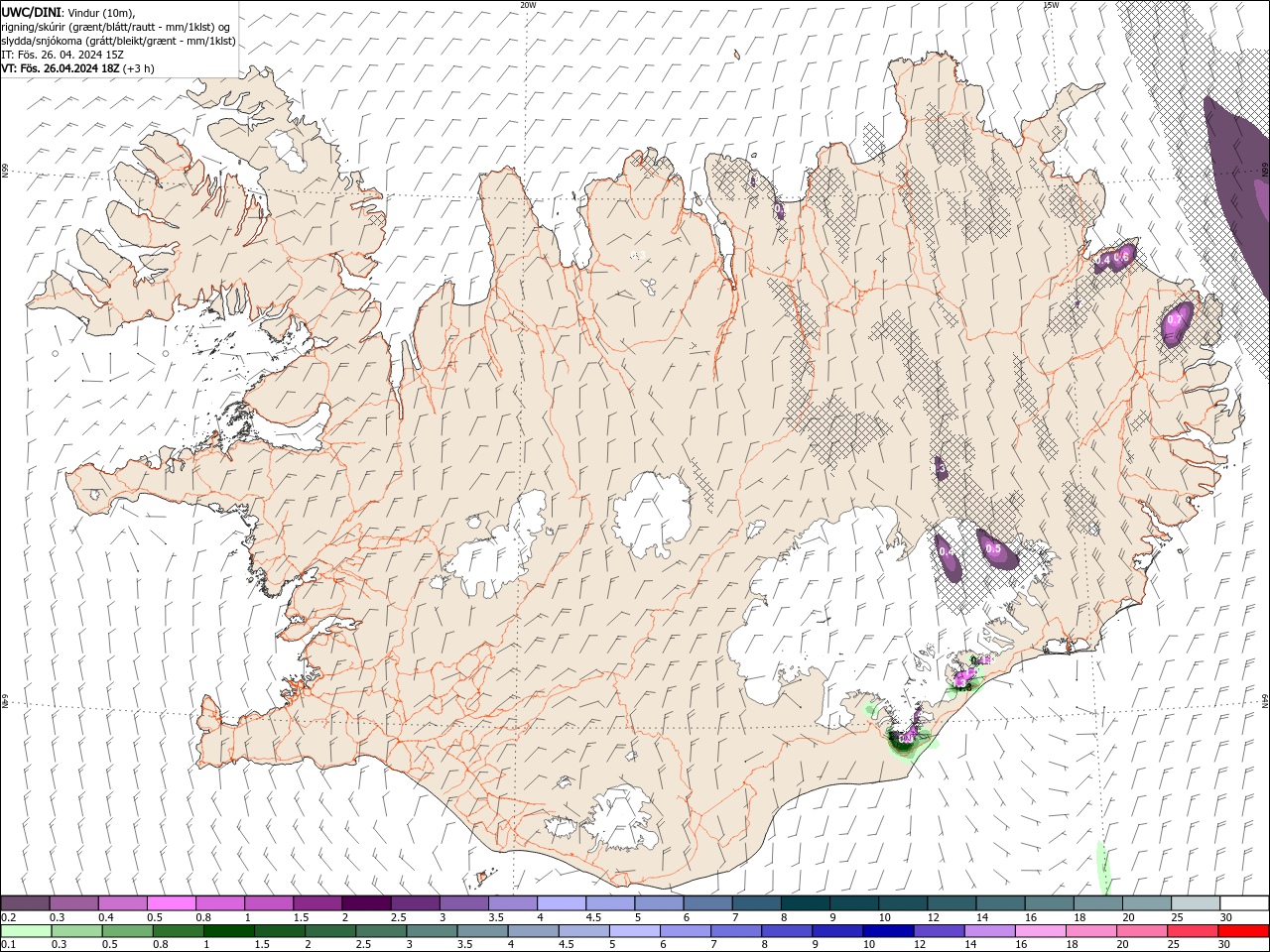This screenshot has width=1270, height=952.
Task: Pick lower legend's grey-green 2.5 swatch
Action: tap(380, 931)
